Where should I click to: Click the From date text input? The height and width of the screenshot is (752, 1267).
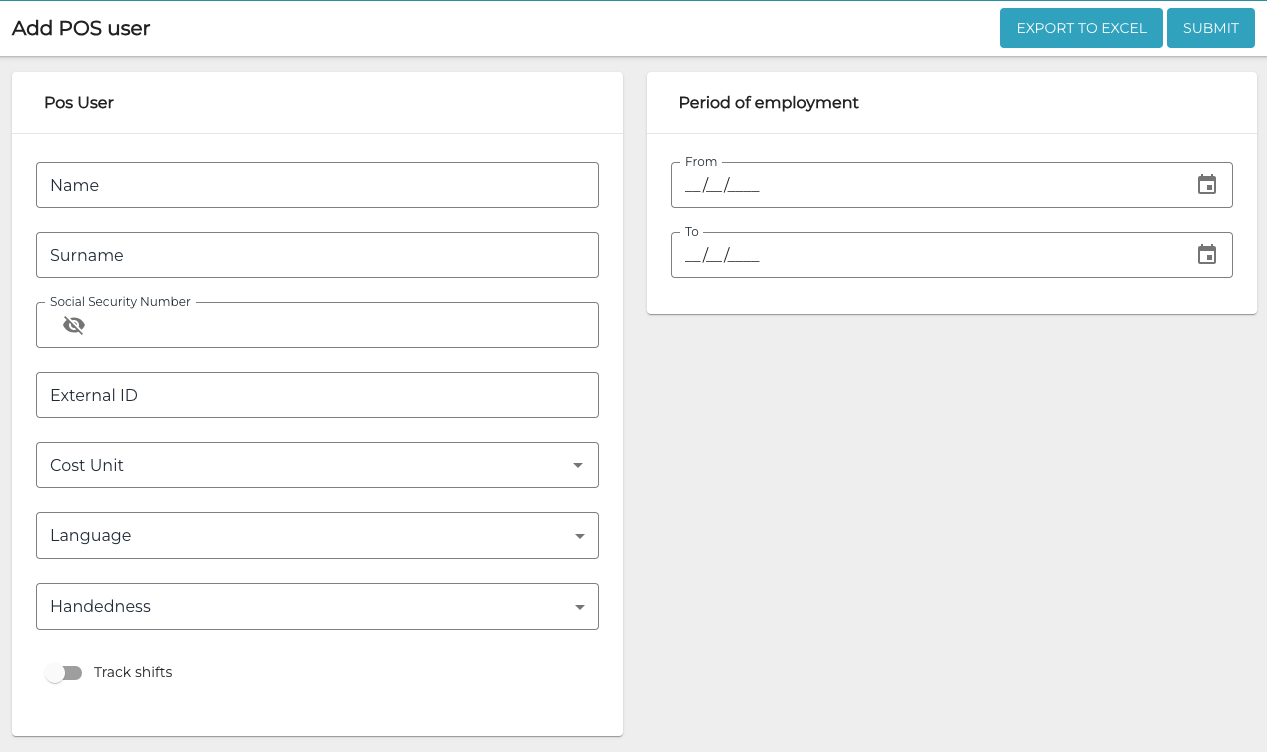click(930, 185)
